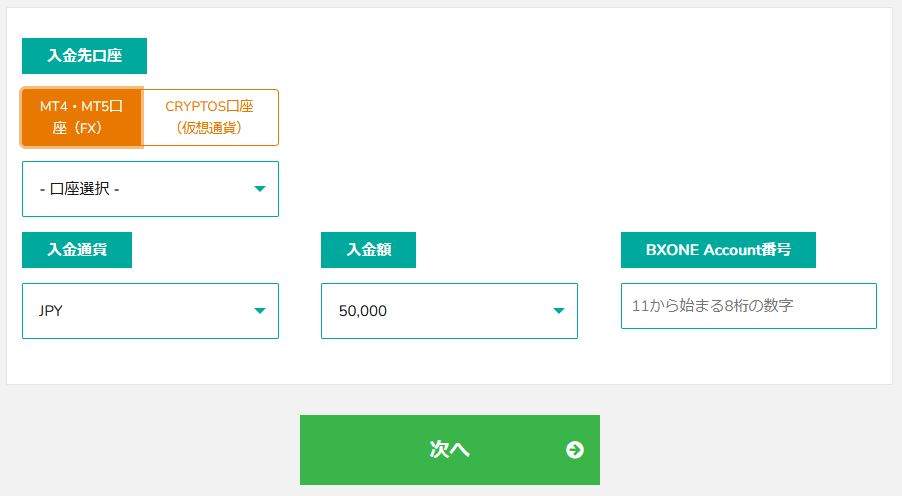Screen dimensions: 902x496
Task: Switch to CRYPTOS口座 (仮想通貨) option
Action: coord(210,117)
